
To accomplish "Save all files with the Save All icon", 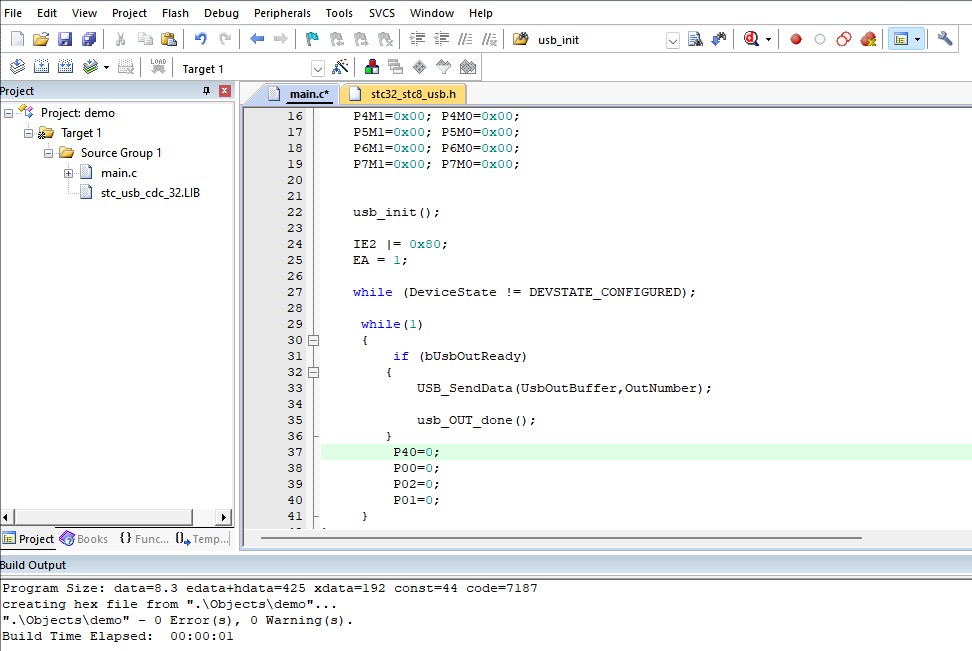I will [89, 39].
